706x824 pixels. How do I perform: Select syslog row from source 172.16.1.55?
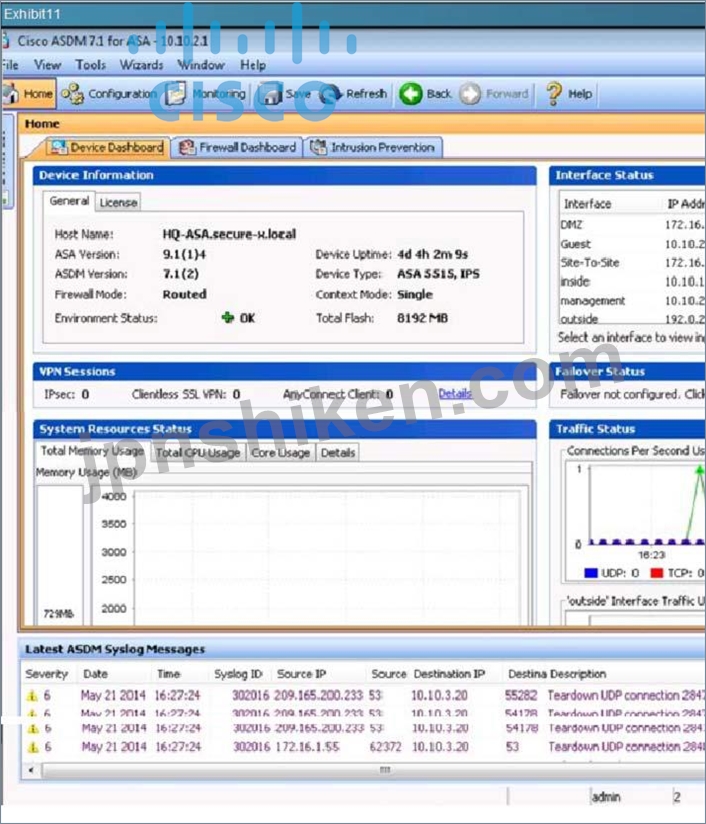[364, 746]
